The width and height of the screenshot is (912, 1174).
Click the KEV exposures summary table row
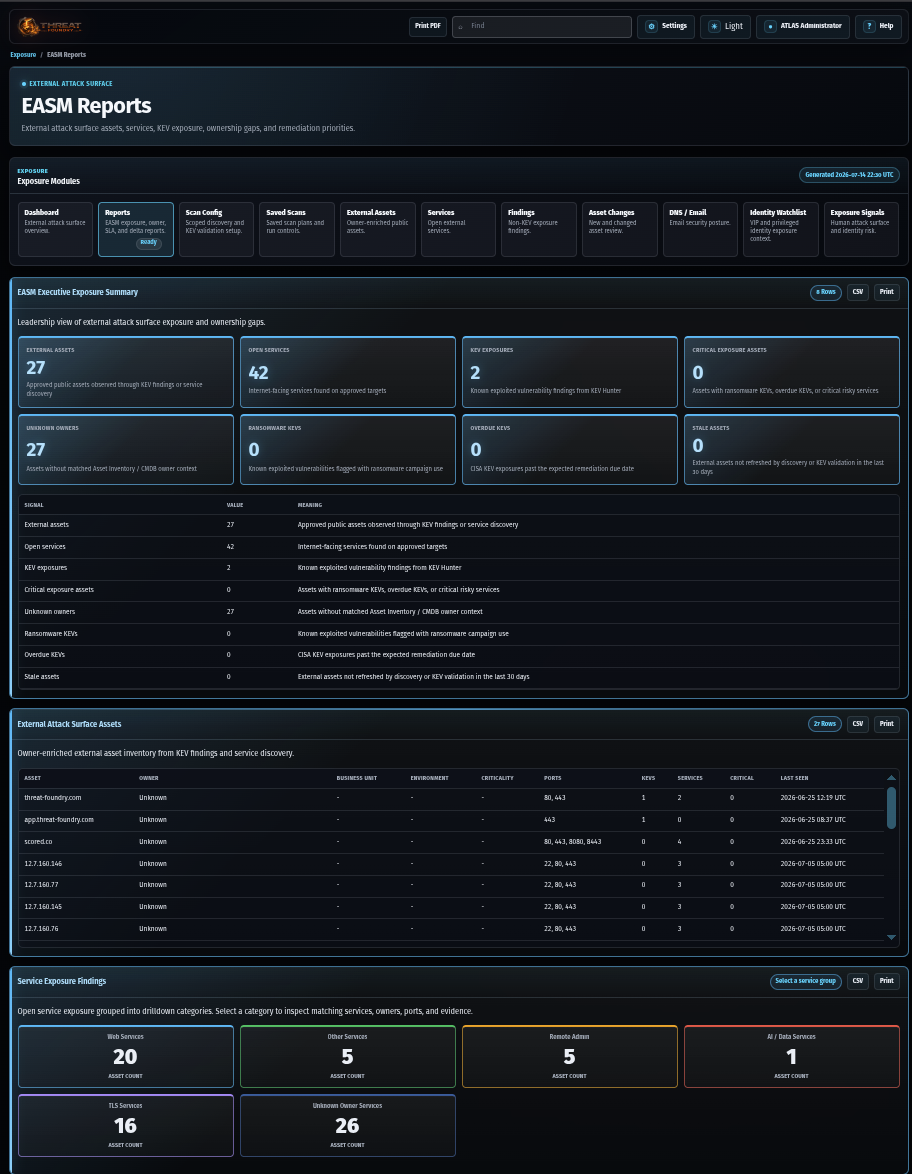pyautogui.click(x=458, y=568)
